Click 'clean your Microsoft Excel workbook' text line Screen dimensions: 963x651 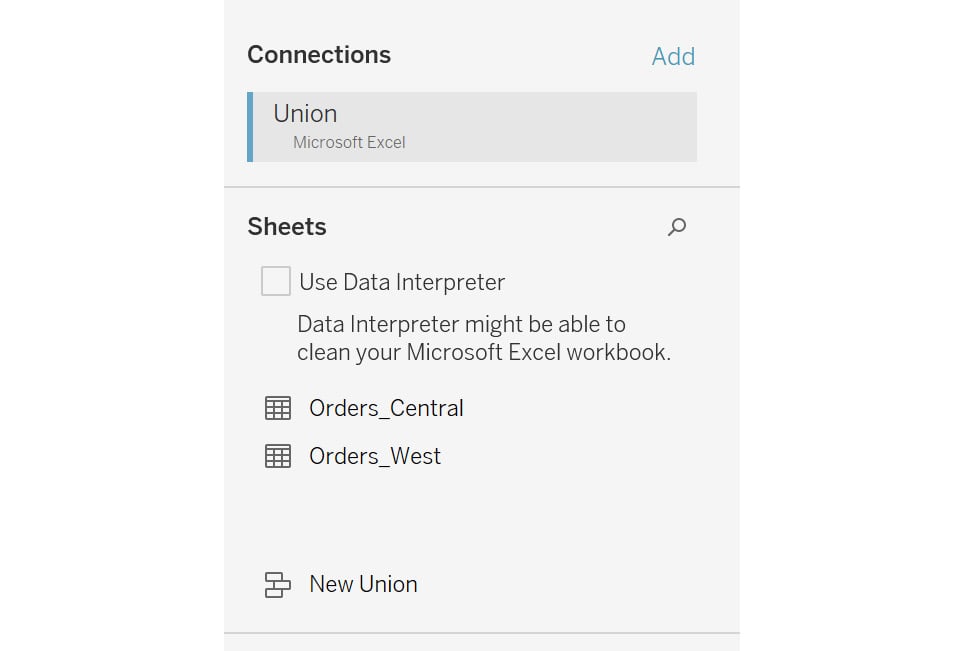point(484,353)
